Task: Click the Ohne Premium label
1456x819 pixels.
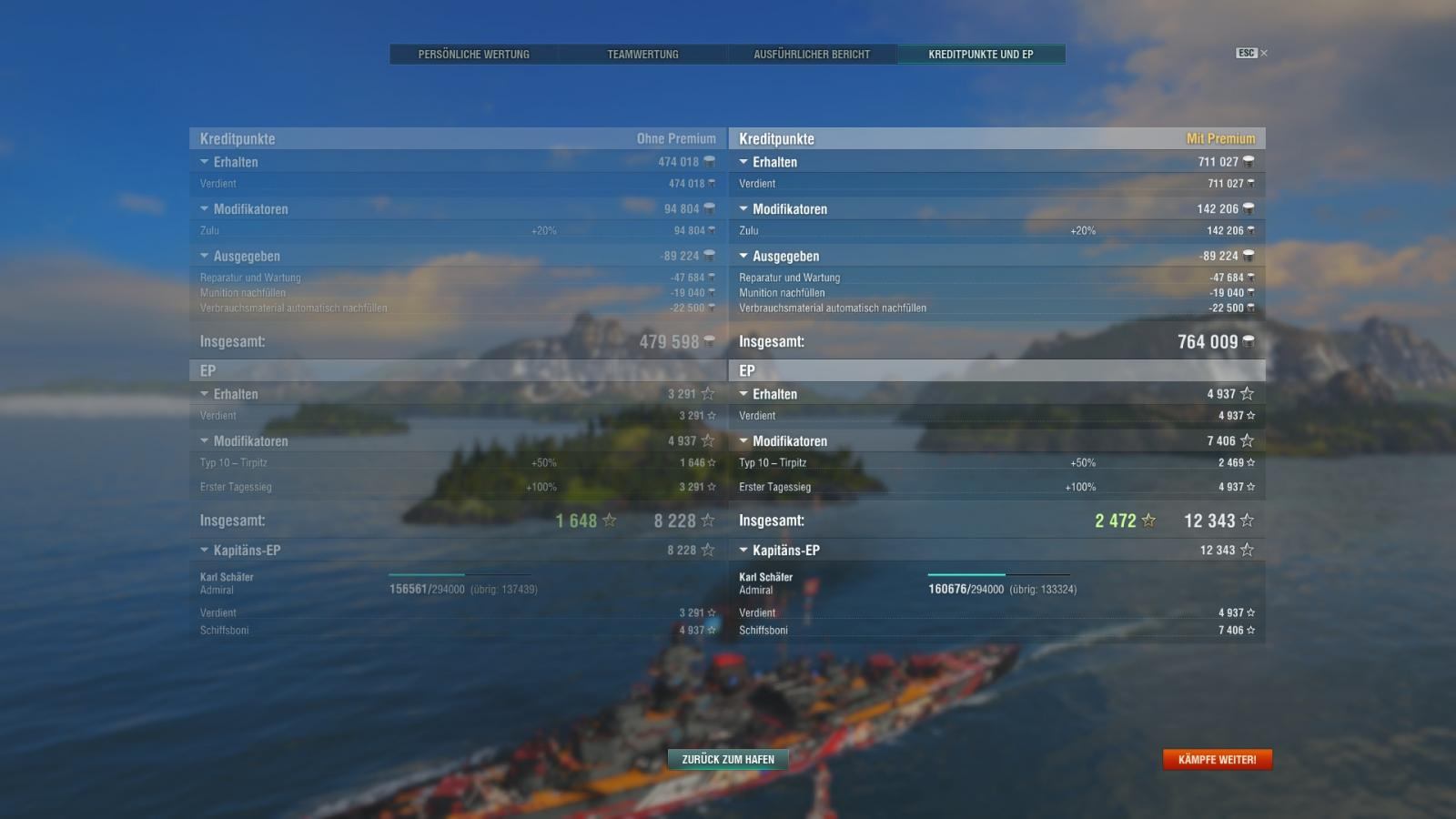Action: tap(676, 138)
